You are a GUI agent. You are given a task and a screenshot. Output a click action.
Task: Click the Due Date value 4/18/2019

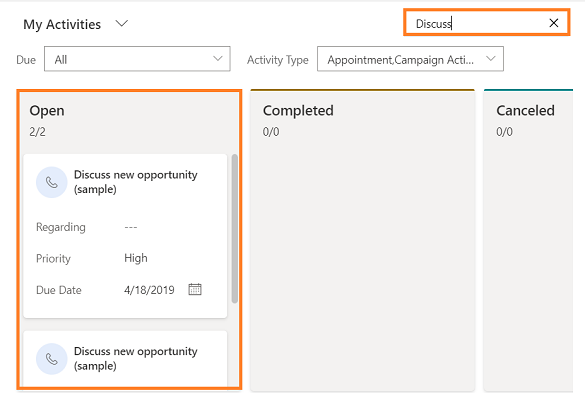[149, 290]
